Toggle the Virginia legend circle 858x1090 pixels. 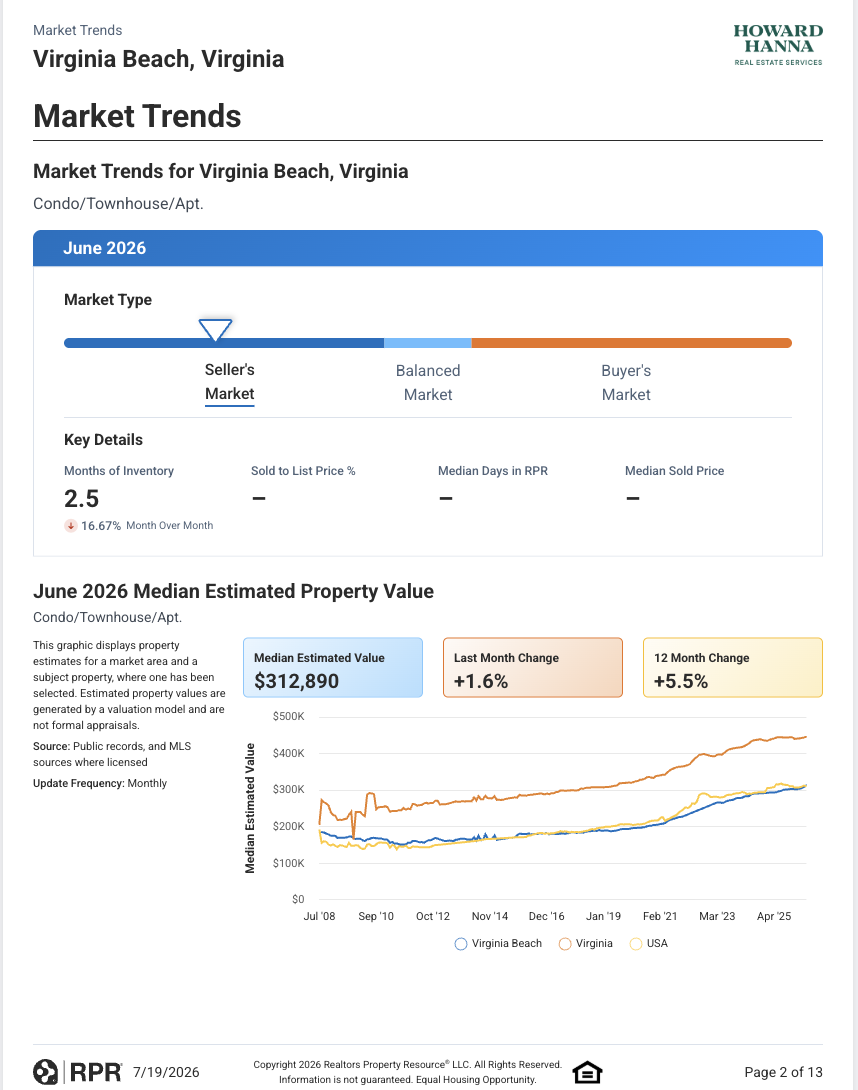point(565,944)
